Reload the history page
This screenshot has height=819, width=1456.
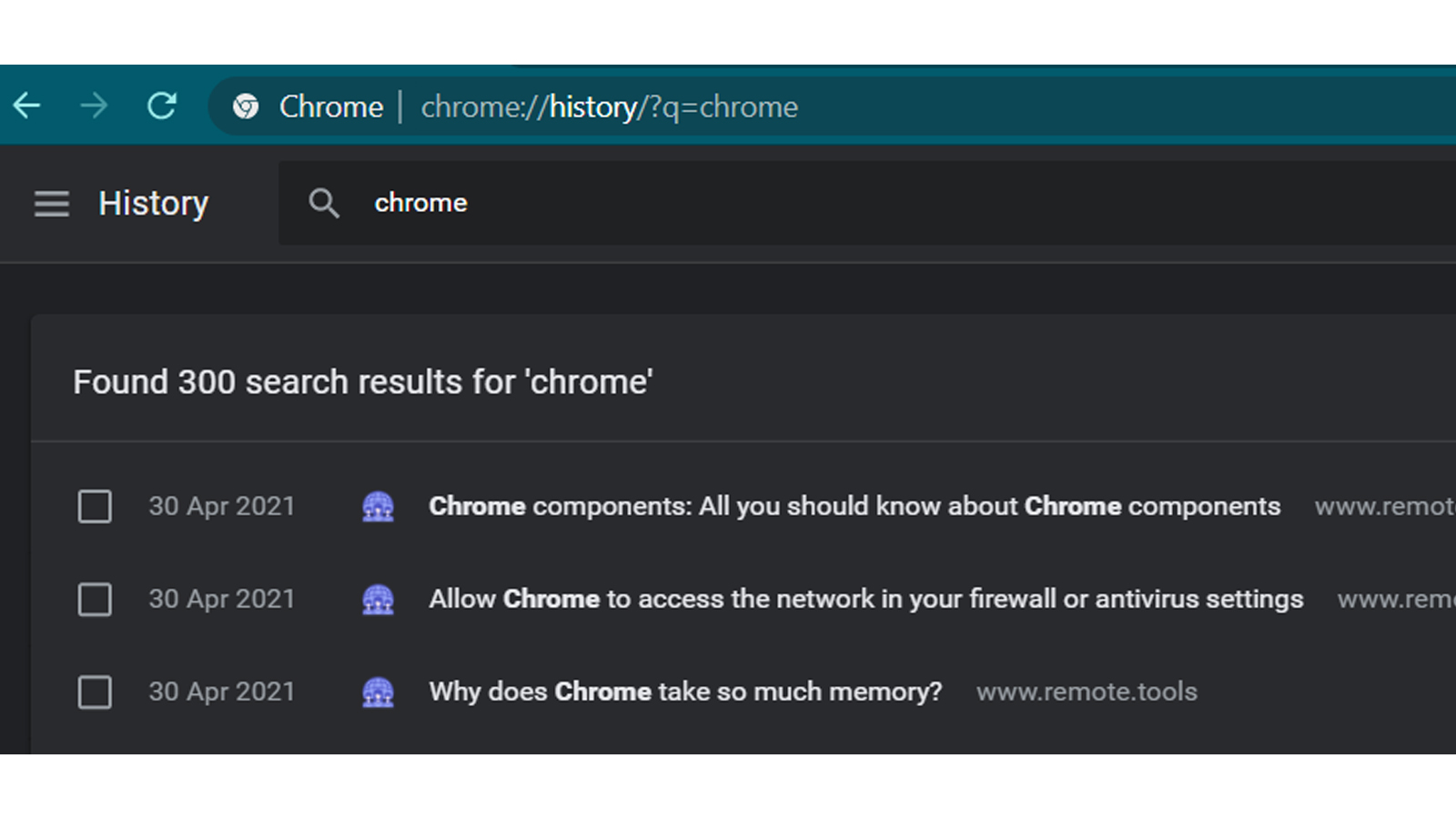pos(162,106)
